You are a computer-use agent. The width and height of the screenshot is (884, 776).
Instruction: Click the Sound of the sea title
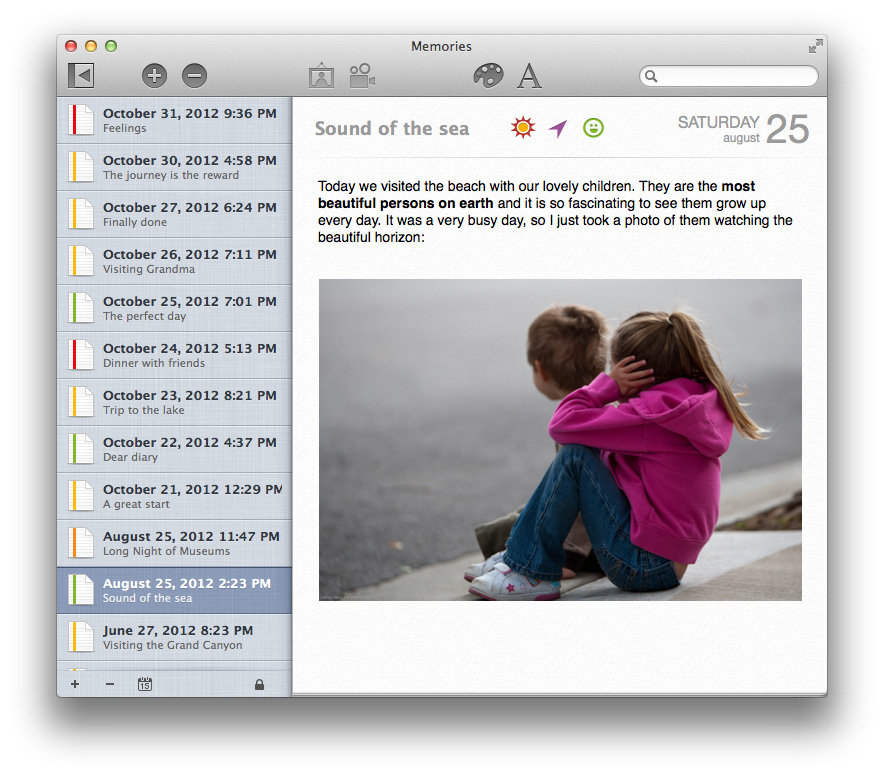pyautogui.click(x=392, y=129)
